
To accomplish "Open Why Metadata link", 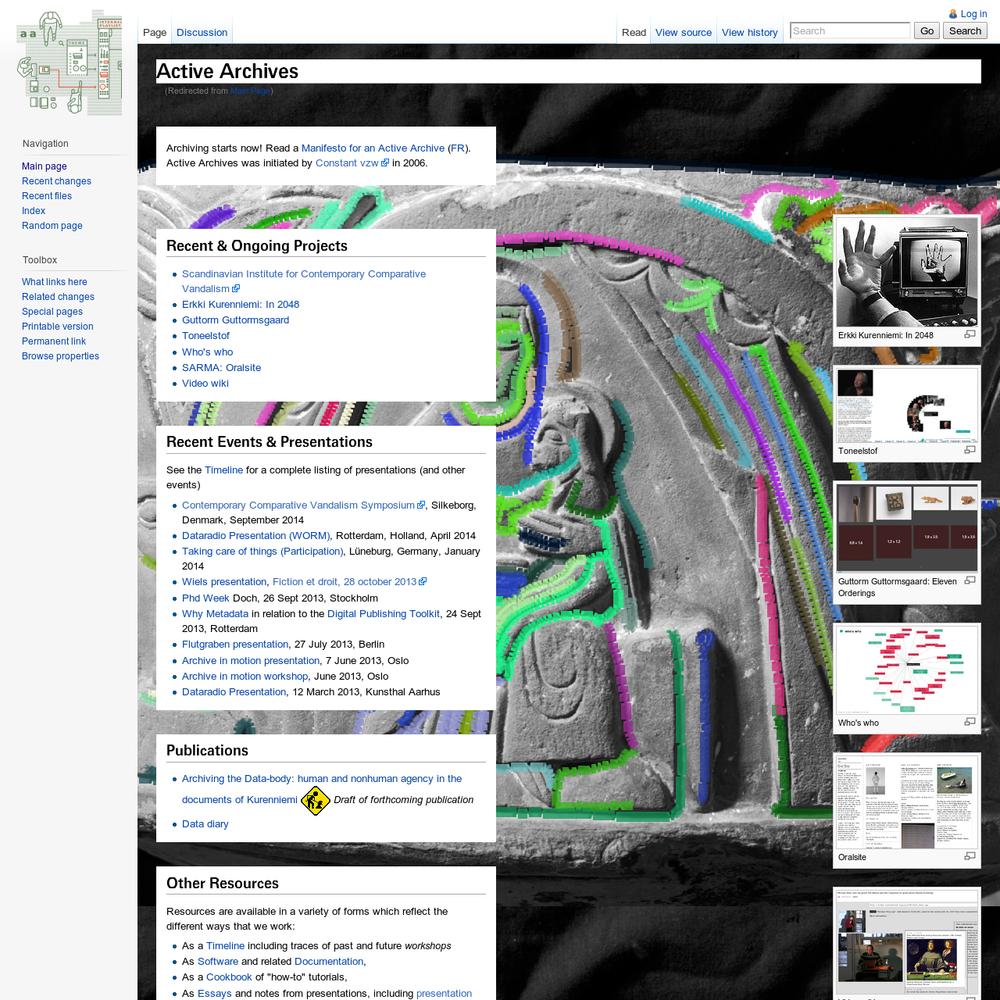I will coord(215,614).
